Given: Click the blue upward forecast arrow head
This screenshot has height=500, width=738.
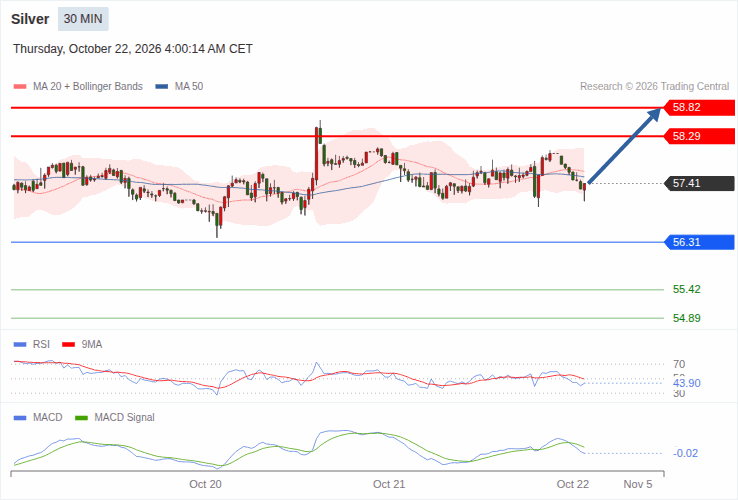Looking at the screenshot, I should [655, 114].
